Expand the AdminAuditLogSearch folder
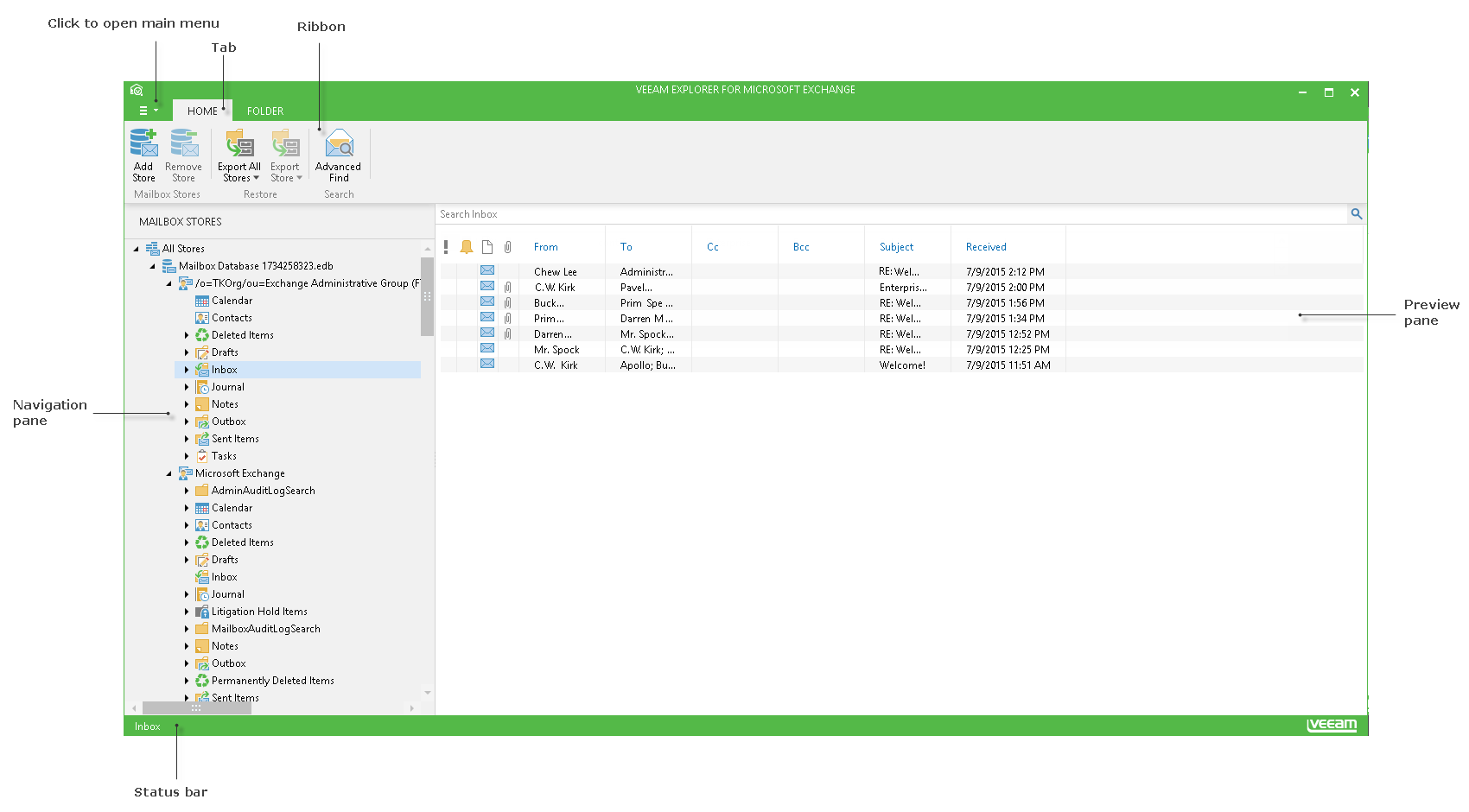Screen dimensions: 1469x812 (x=187, y=491)
